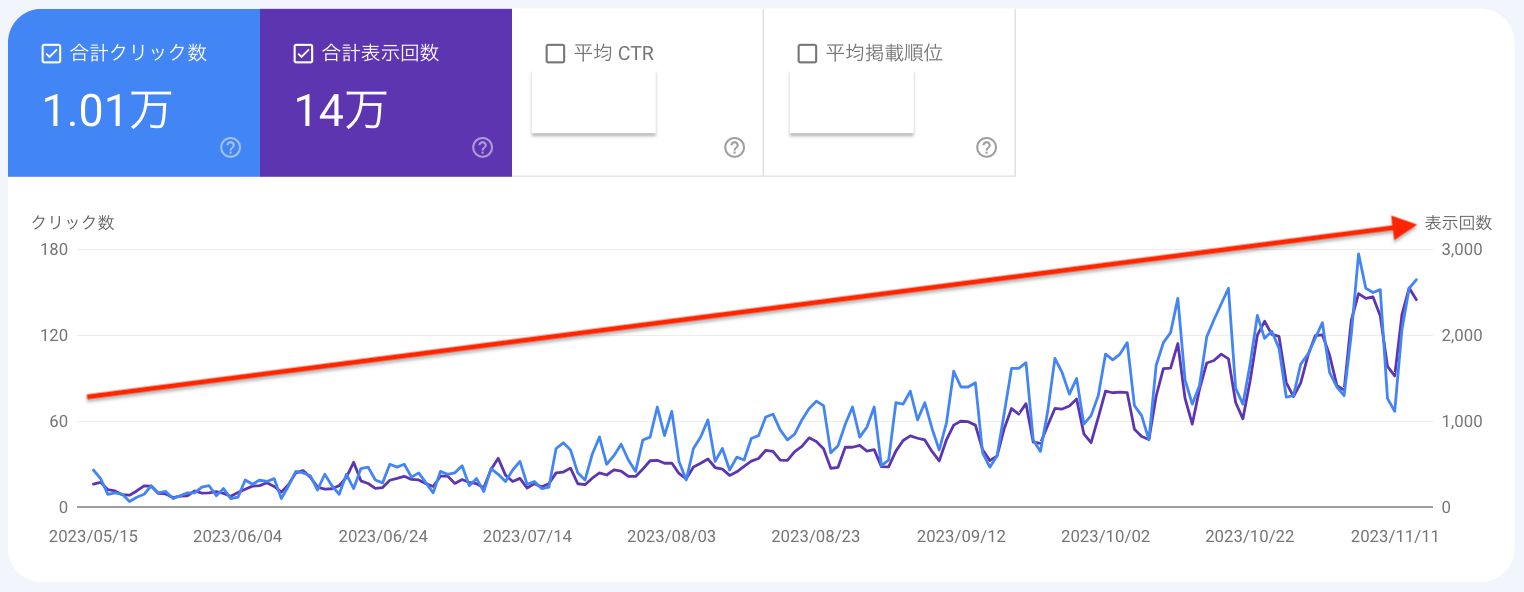This screenshot has height=592, width=1524.
Task: Click the 14万 total impressions value
Action: coord(340,108)
